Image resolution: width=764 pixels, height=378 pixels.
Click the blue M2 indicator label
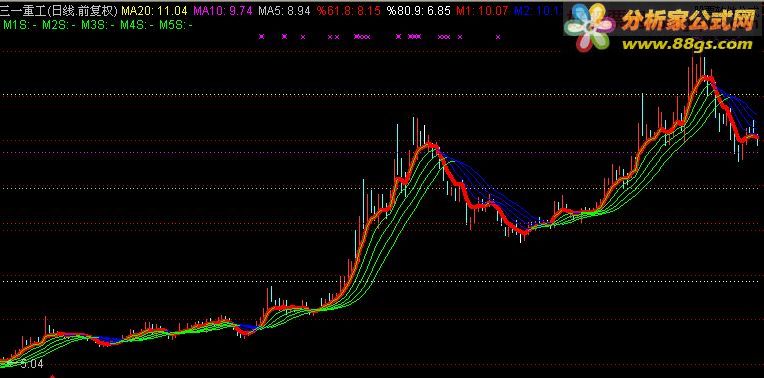tap(537, 11)
